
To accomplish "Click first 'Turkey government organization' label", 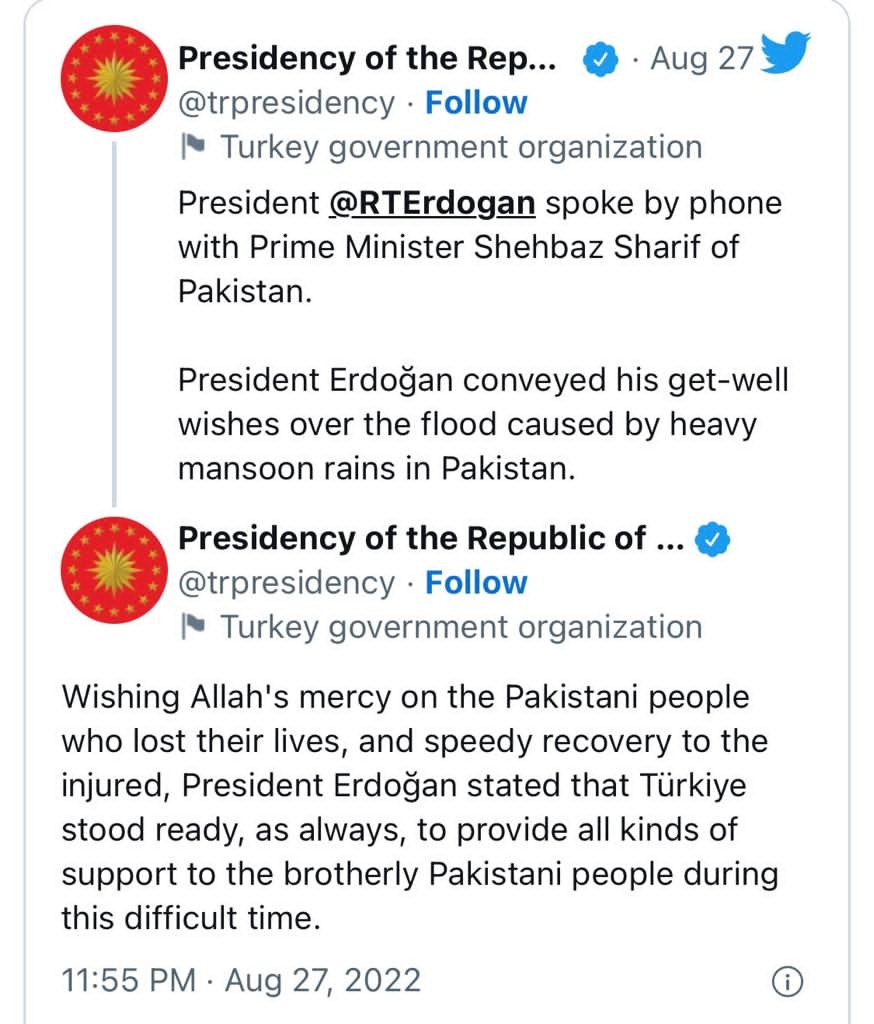I will tap(461, 148).
